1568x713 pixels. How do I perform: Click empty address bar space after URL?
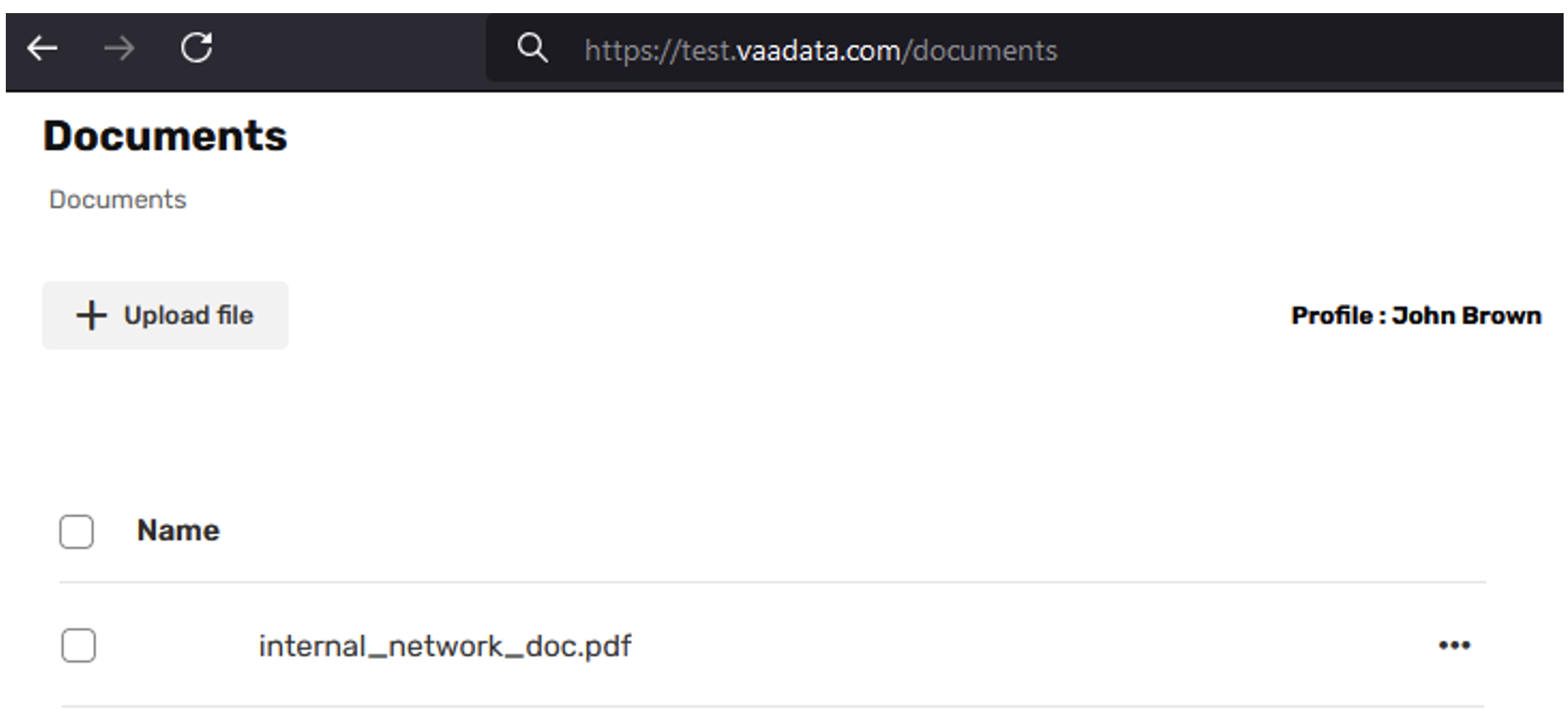click(x=1309, y=51)
